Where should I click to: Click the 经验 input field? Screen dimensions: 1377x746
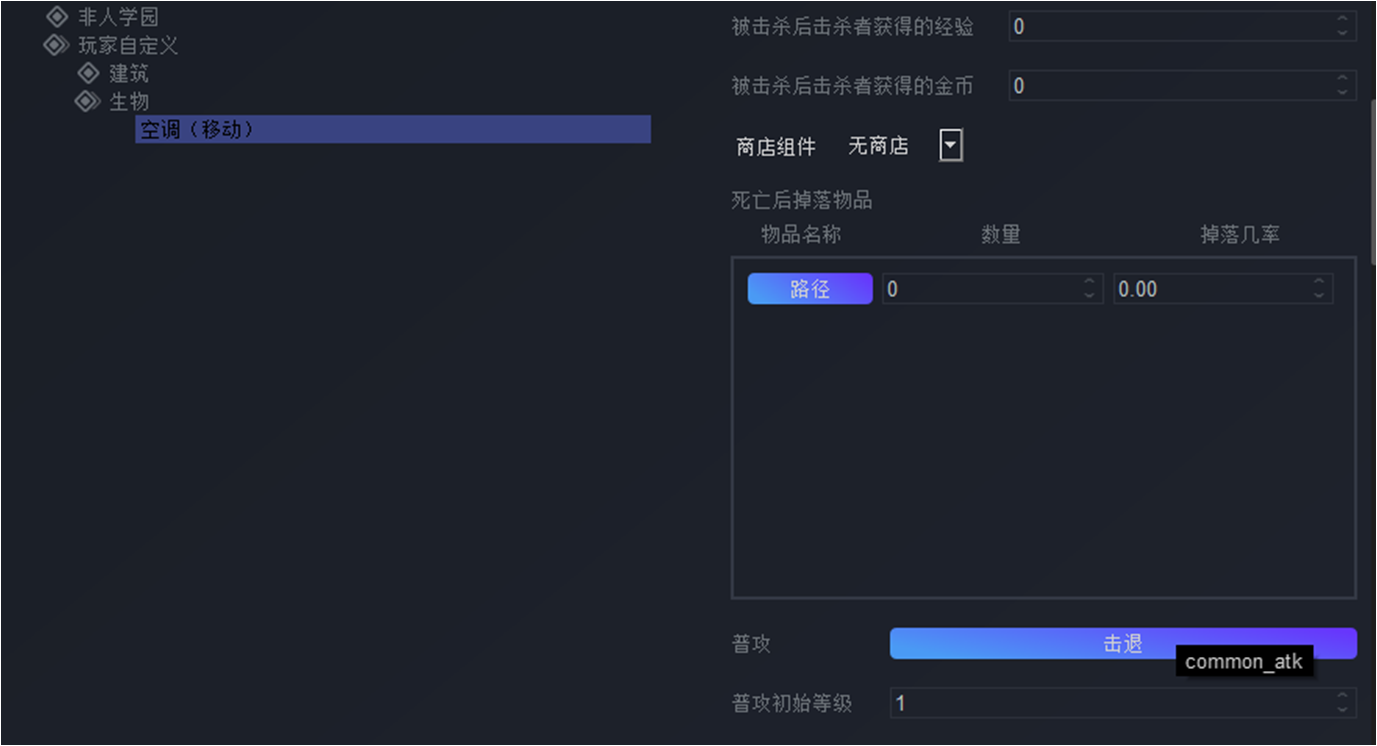tap(1171, 26)
